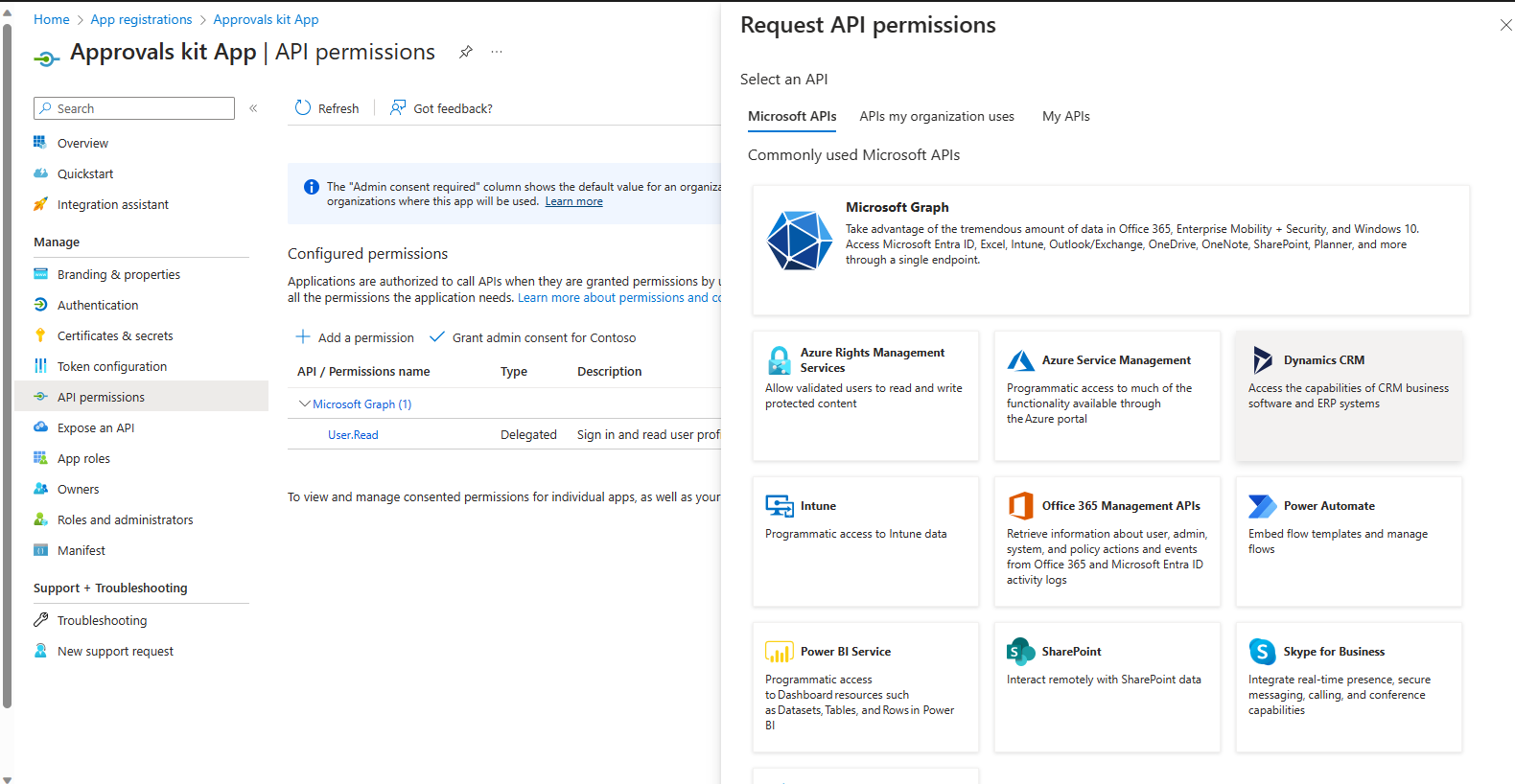The height and width of the screenshot is (784, 1515).
Task: Click the Skype for Business logo
Action: pyautogui.click(x=1262, y=652)
